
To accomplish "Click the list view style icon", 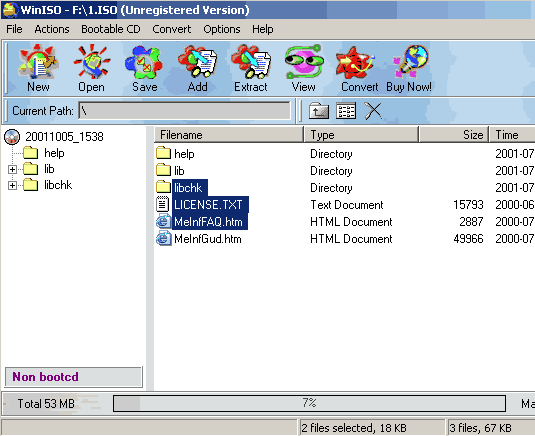I will pyautogui.click(x=346, y=111).
